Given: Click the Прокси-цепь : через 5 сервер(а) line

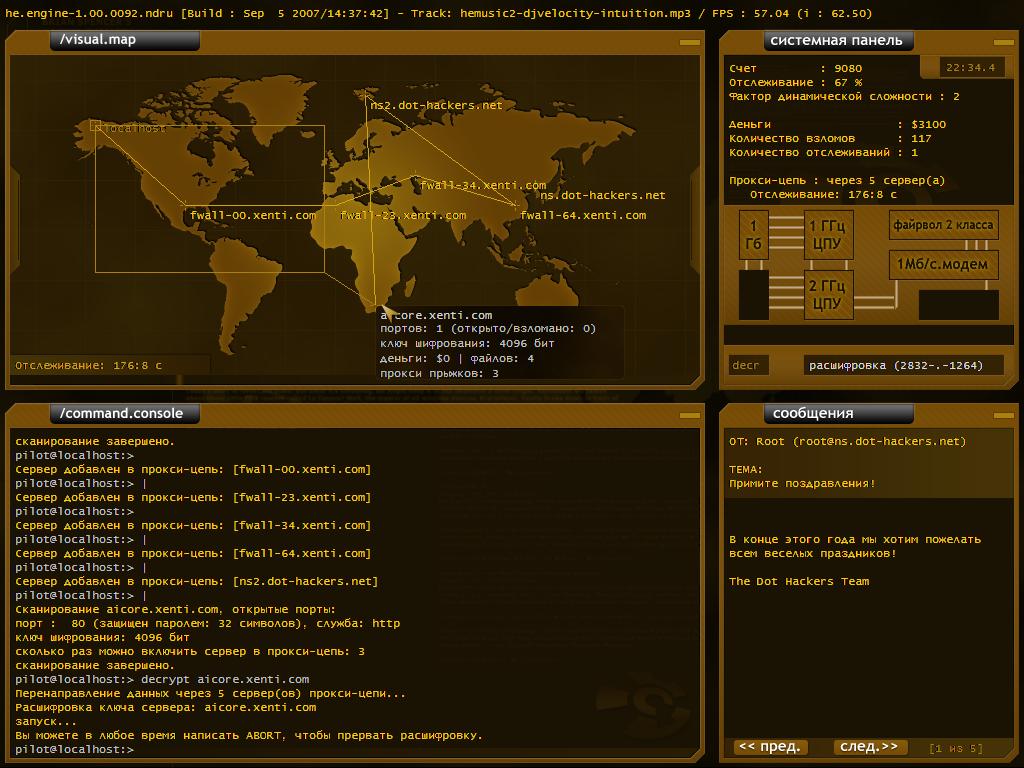Looking at the screenshot, I should (837, 180).
